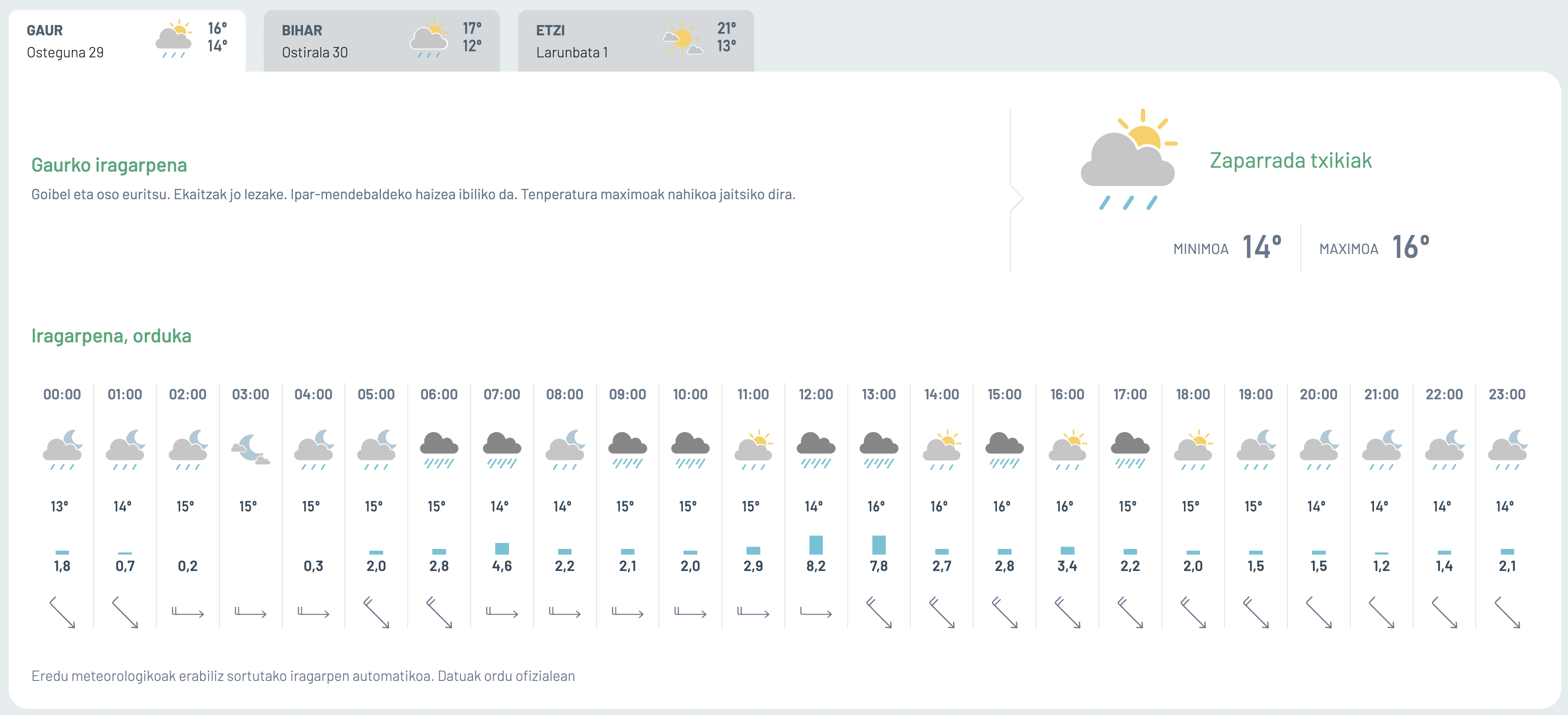Click the 16° temperature at 13:00
1568x715 pixels.
pos(877,506)
